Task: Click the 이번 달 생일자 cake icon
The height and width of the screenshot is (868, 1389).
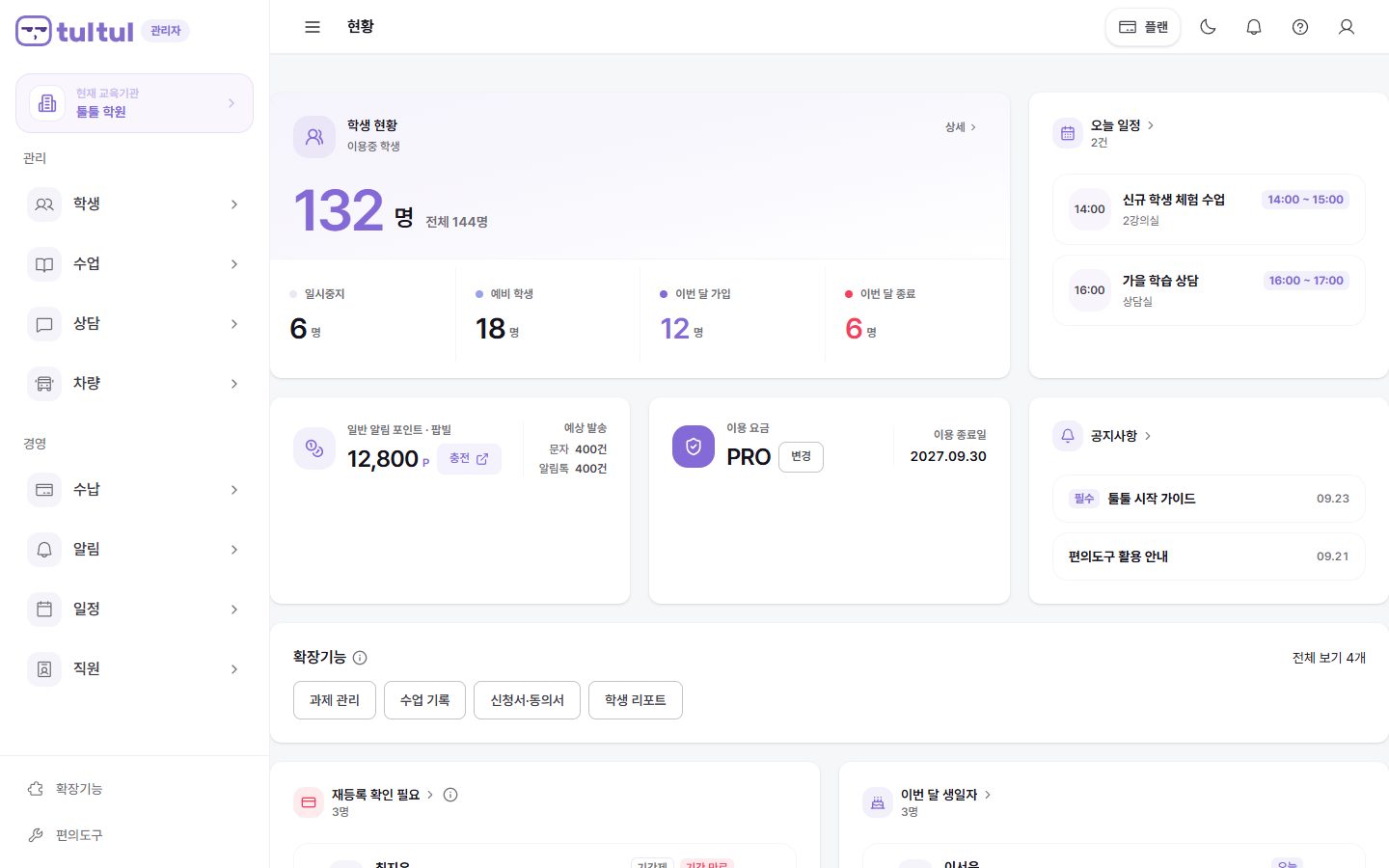Action: point(878,802)
